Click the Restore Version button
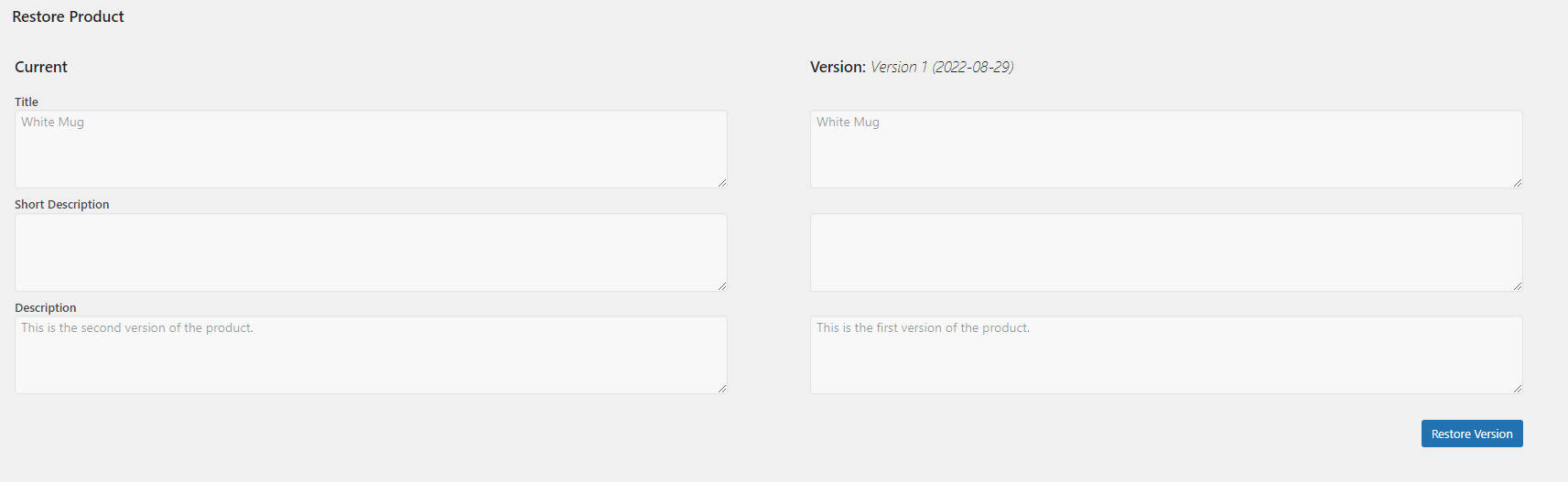1568x482 pixels. click(x=1471, y=434)
